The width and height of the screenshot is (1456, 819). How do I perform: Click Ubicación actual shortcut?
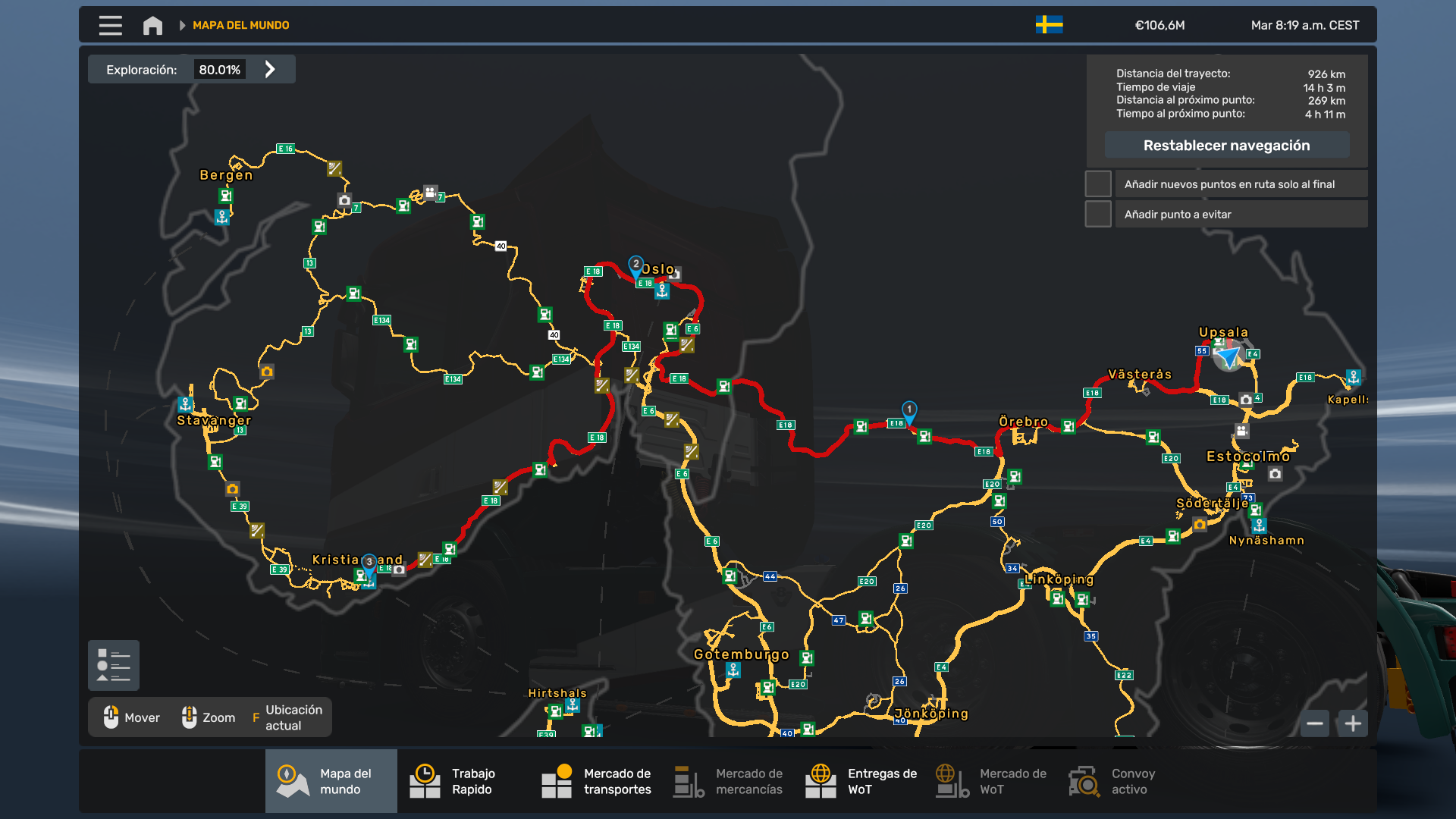point(287,717)
